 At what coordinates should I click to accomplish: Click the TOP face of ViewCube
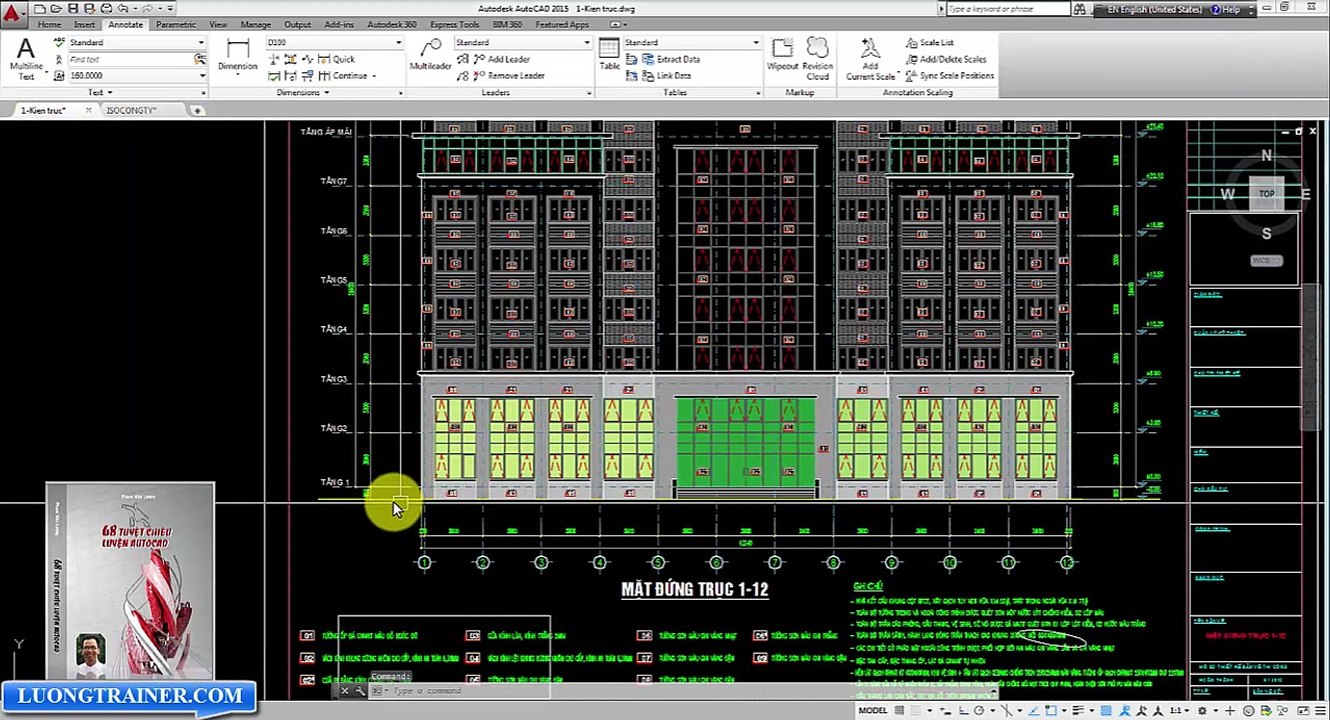click(1266, 194)
